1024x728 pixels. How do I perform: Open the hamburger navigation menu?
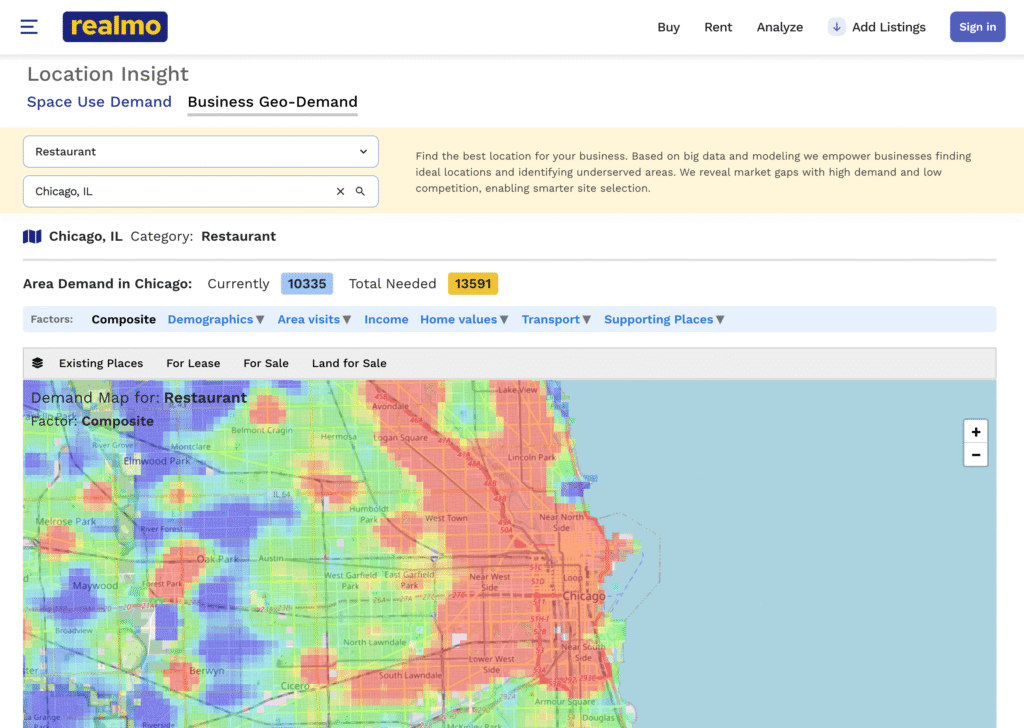[x=29, y=27]
